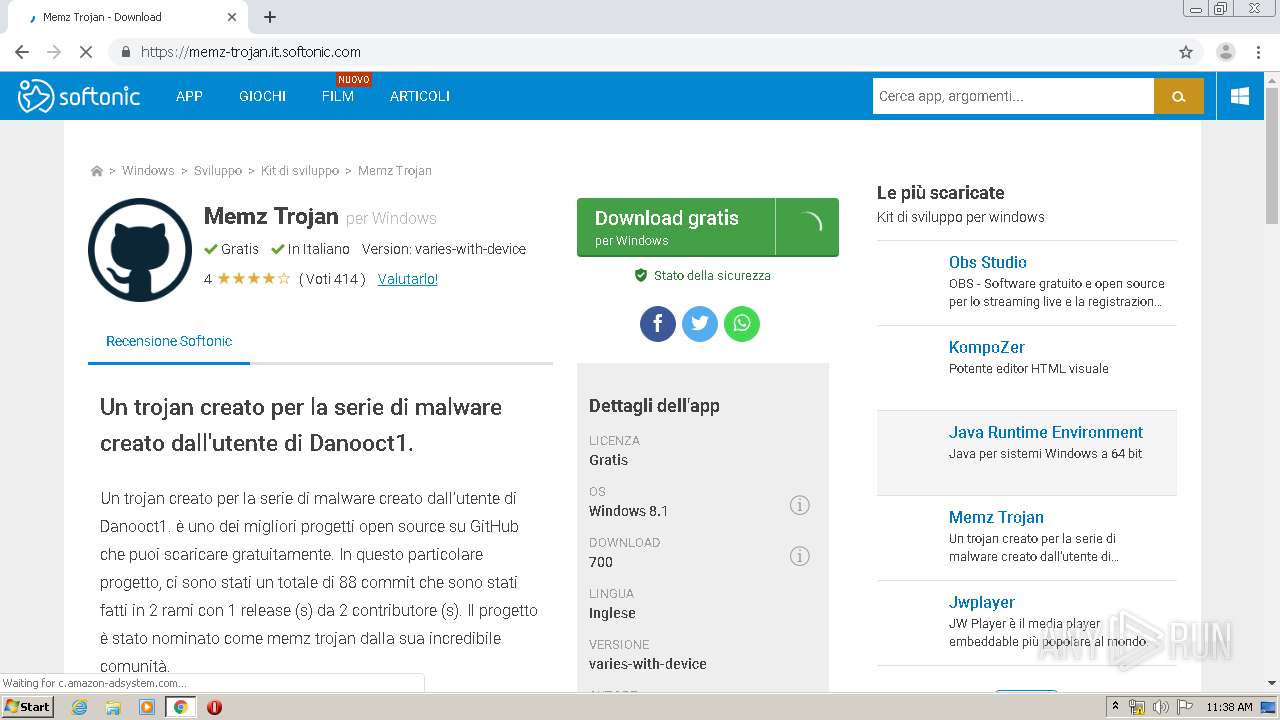Click the info icon next to Windows 8.1
Image resolution: width=1280 pixels, height=720 pixels.
pyautogui.click(x=799, y=505)
